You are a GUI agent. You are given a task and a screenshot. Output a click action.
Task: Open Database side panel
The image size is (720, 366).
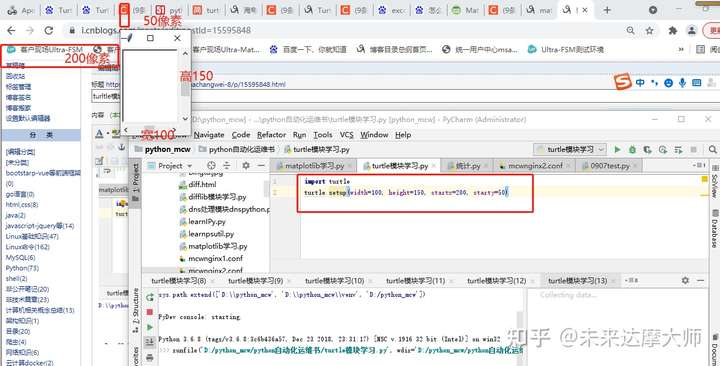click(x=715, y=228)
